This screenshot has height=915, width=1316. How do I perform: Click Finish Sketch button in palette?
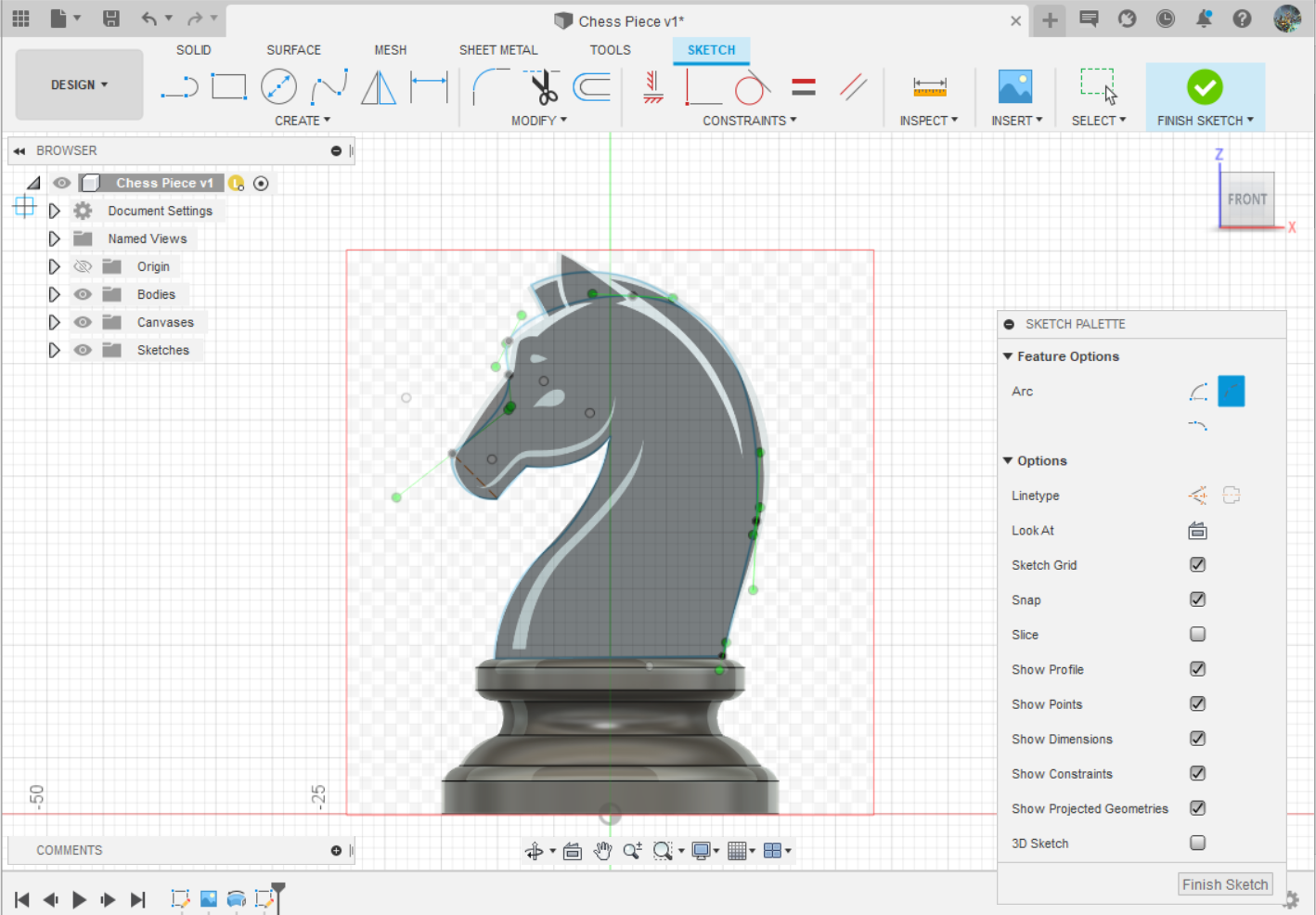(x=1224, y=884)
